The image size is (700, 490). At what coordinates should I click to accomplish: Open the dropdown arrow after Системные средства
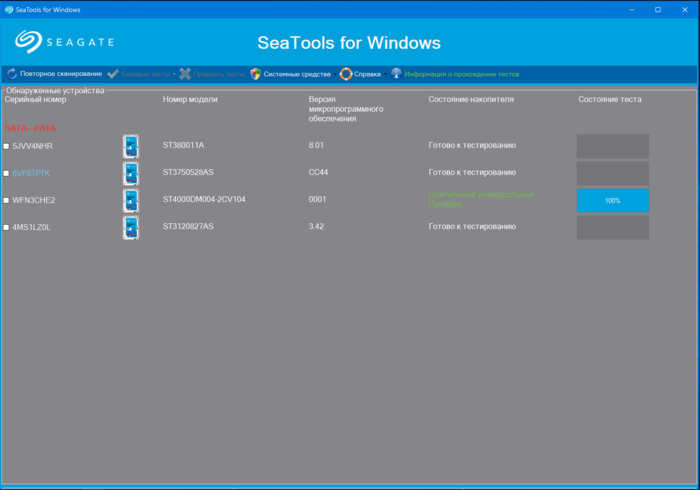click(335, 74)
